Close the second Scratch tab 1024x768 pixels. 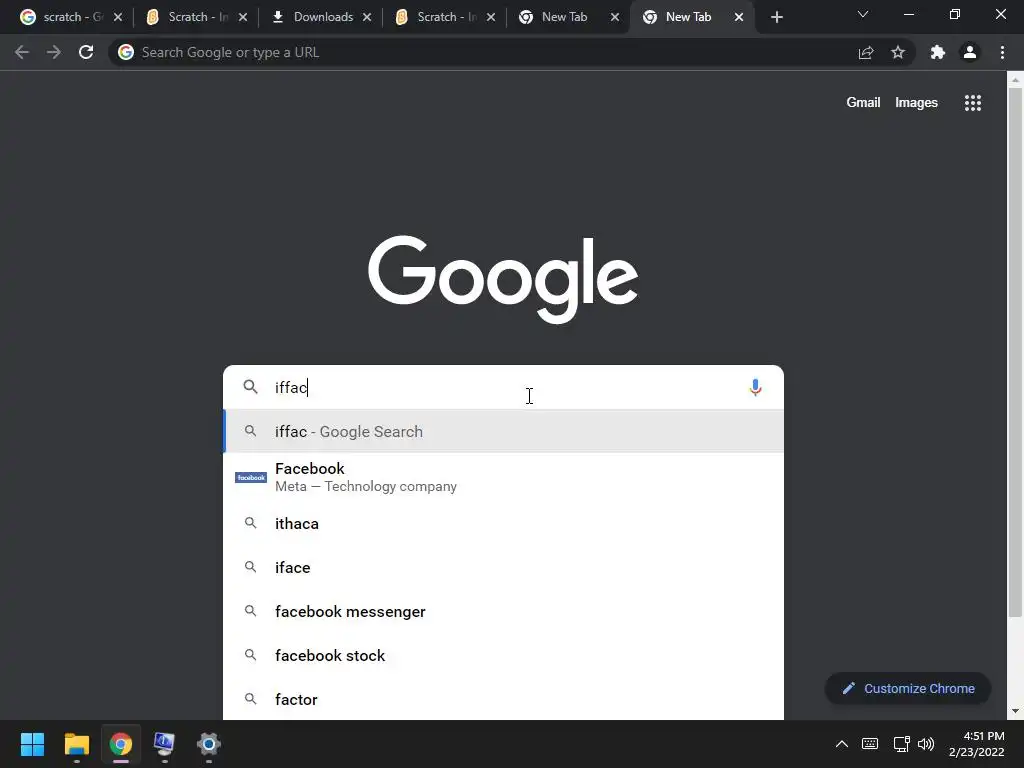(x=491, y=17)
